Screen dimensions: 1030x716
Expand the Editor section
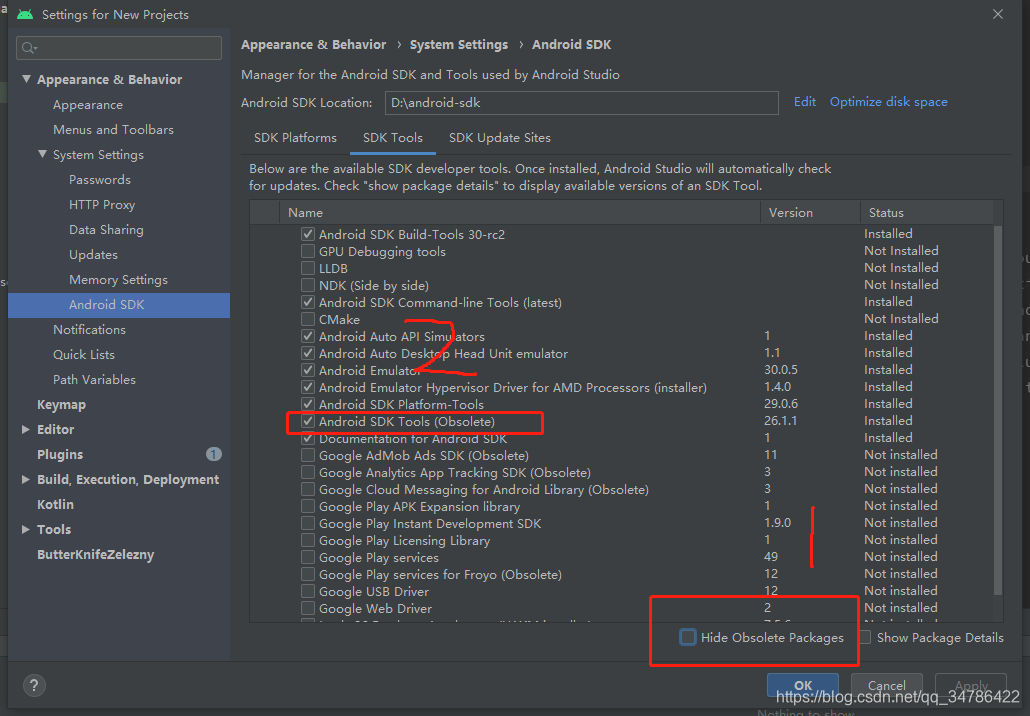pos(26,429)
